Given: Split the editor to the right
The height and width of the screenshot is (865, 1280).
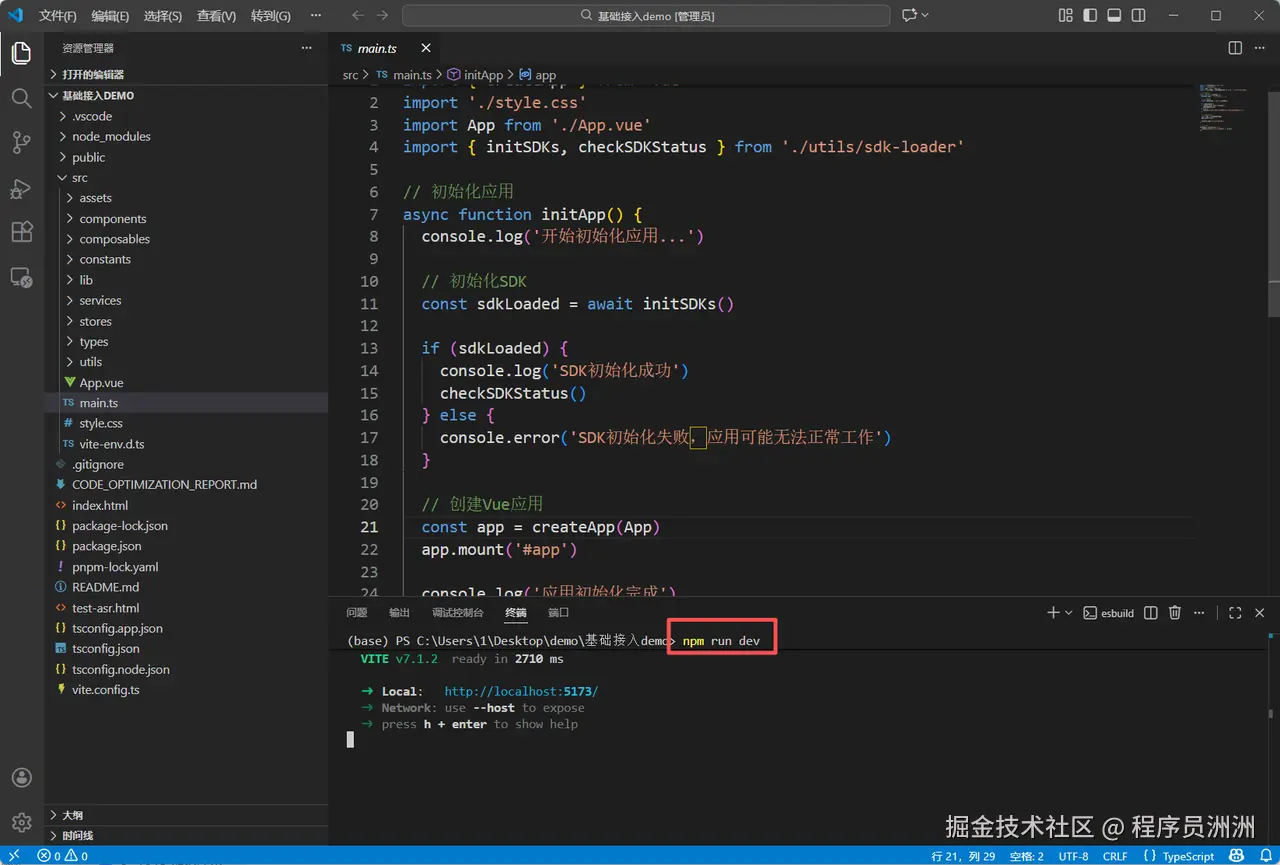Looking at the screenshot, I should 1235,48.
